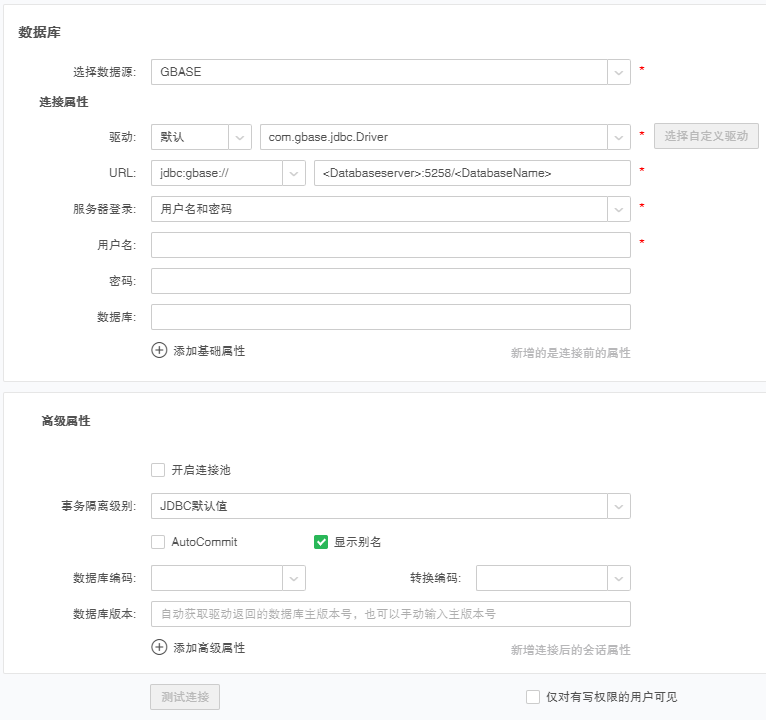Open the 数据库编码 dropdown

click(x=294, y=578)
